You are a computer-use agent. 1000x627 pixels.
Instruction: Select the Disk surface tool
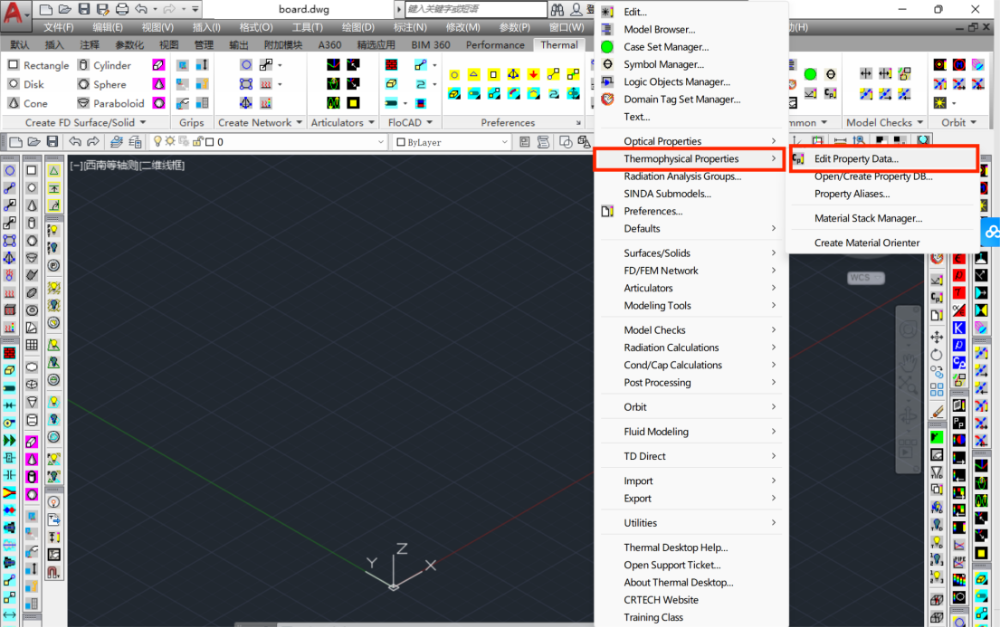click(26, 84)
